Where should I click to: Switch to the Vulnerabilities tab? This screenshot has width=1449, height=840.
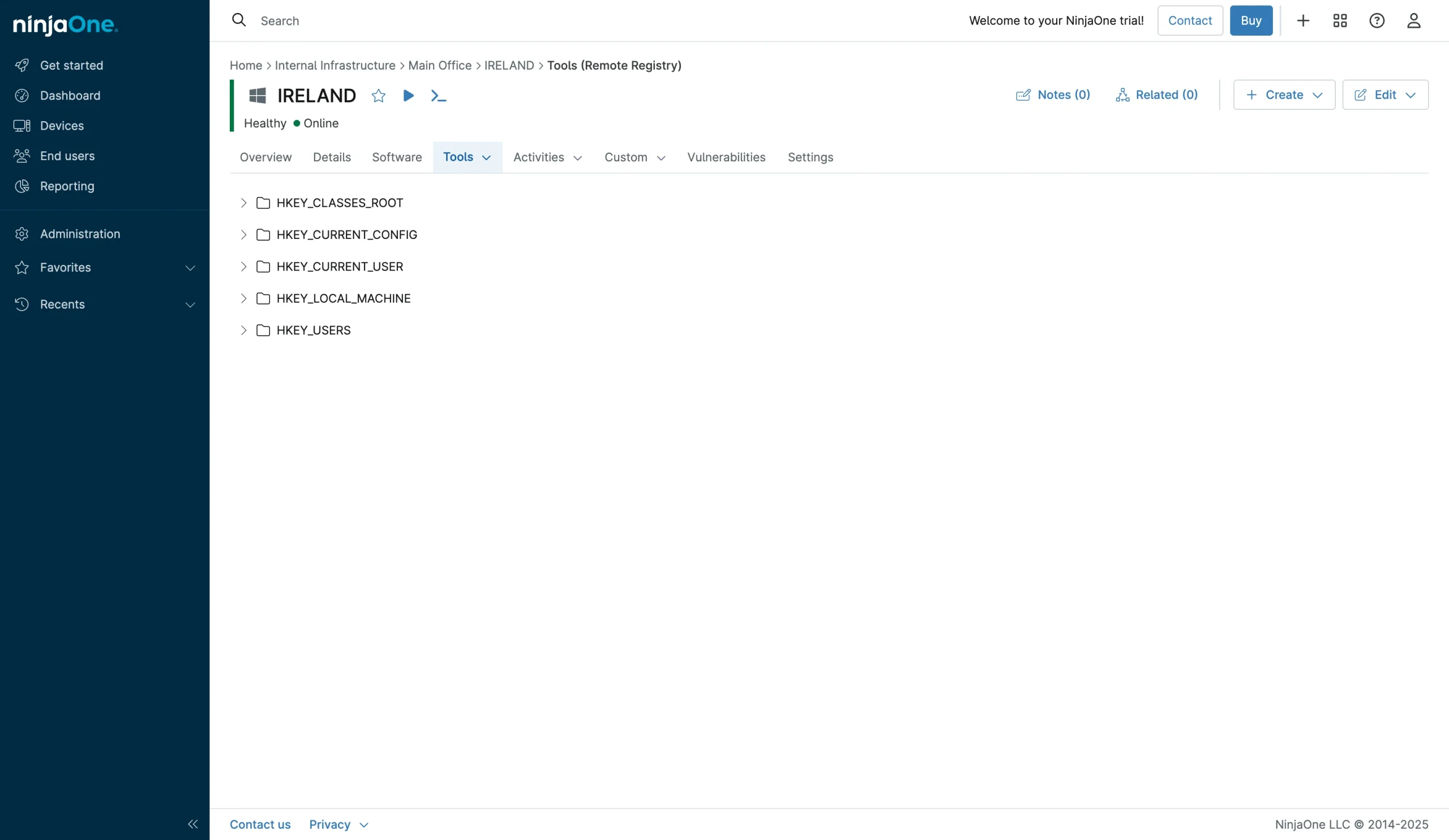coord(726,157)
